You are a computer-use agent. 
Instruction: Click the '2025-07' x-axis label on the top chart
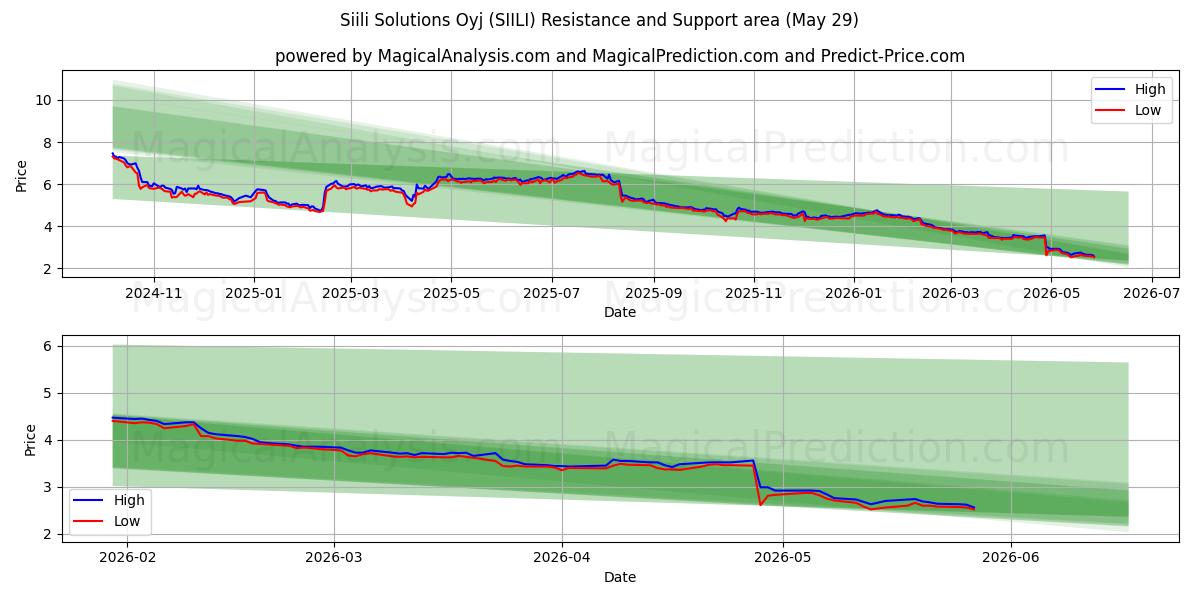552,294
